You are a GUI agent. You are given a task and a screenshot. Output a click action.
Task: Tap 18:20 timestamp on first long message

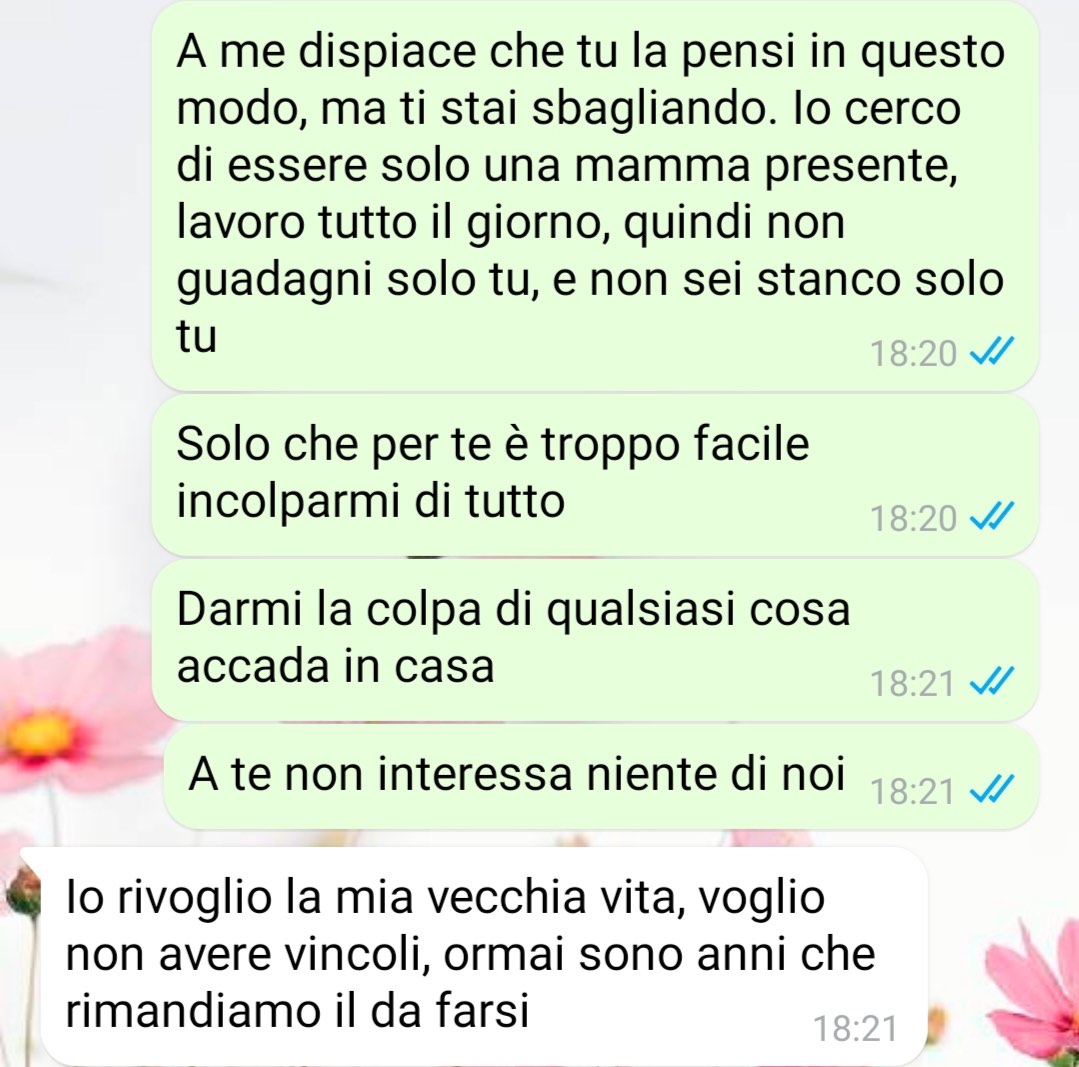913,354
